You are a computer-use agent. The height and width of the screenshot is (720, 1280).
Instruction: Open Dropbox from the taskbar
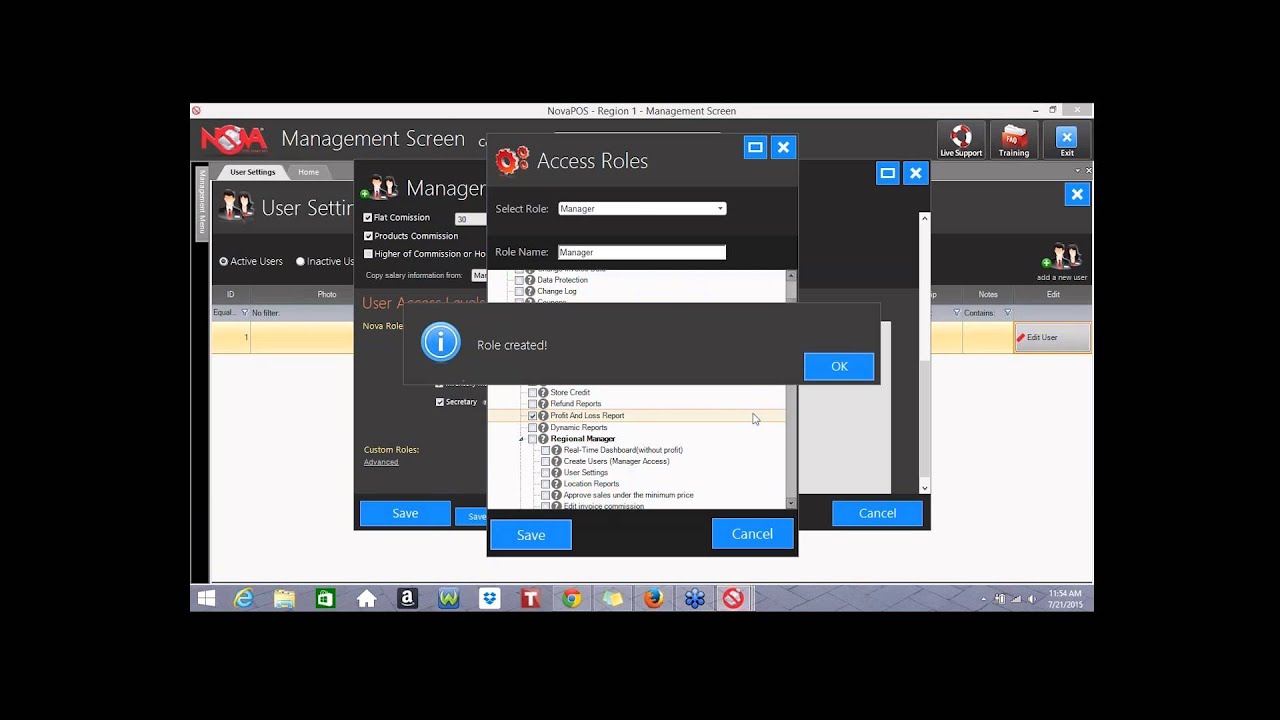(x=489, y=598)
